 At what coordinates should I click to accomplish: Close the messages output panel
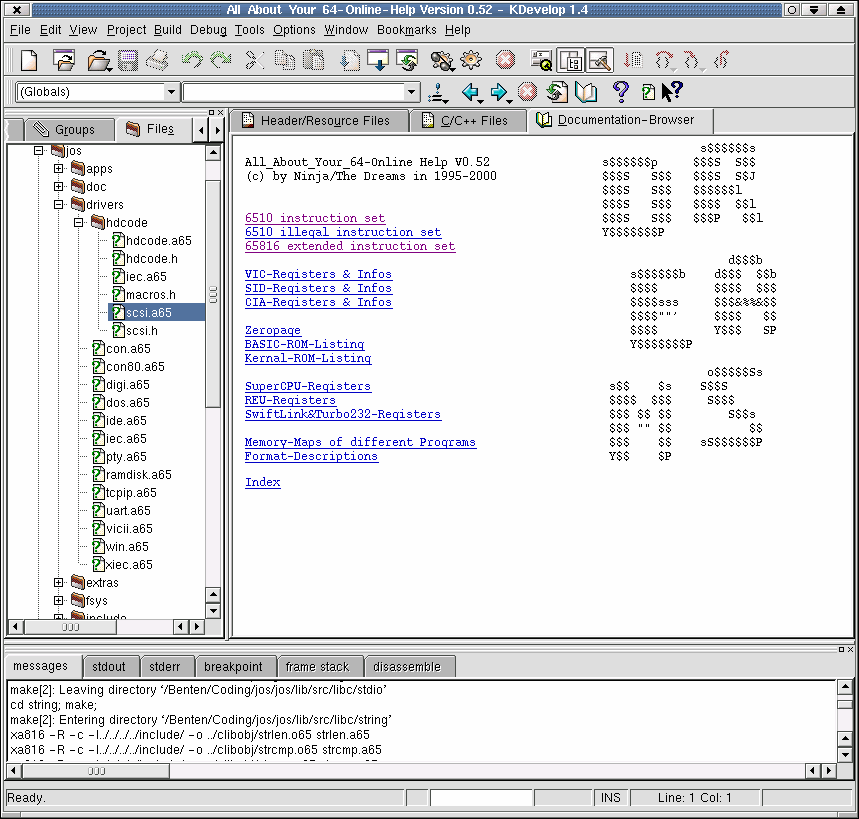(850, 649)
